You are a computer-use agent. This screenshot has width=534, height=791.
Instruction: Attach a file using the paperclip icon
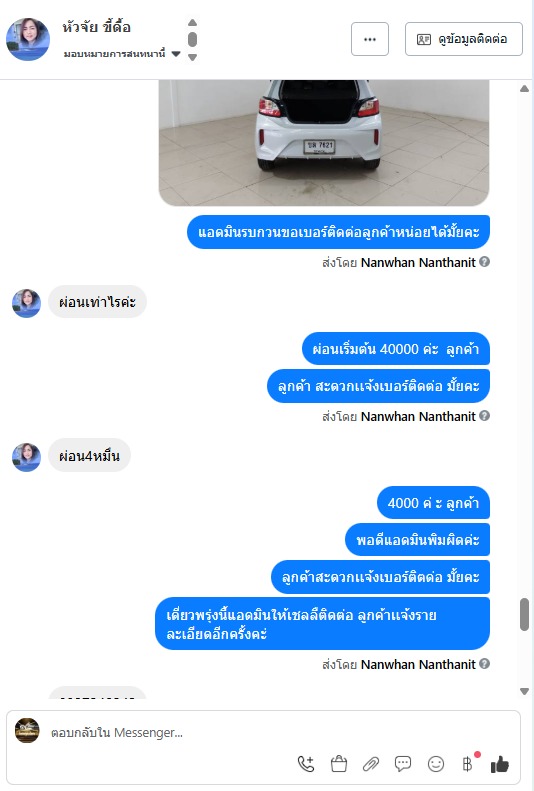click(x=371, y=764)
